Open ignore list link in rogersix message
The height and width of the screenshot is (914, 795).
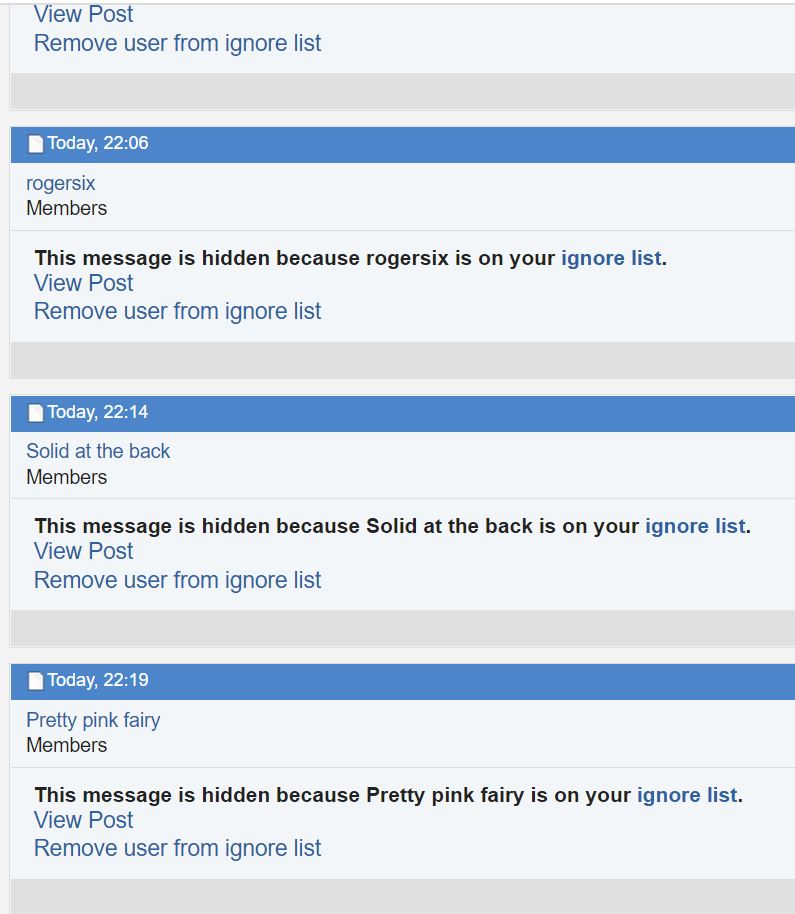point(611,258)
